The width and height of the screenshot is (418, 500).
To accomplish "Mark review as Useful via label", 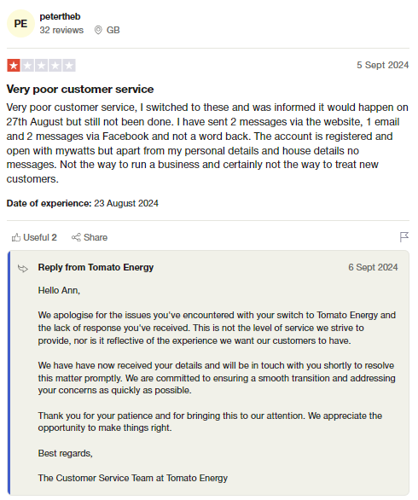I will coord(40,237).
